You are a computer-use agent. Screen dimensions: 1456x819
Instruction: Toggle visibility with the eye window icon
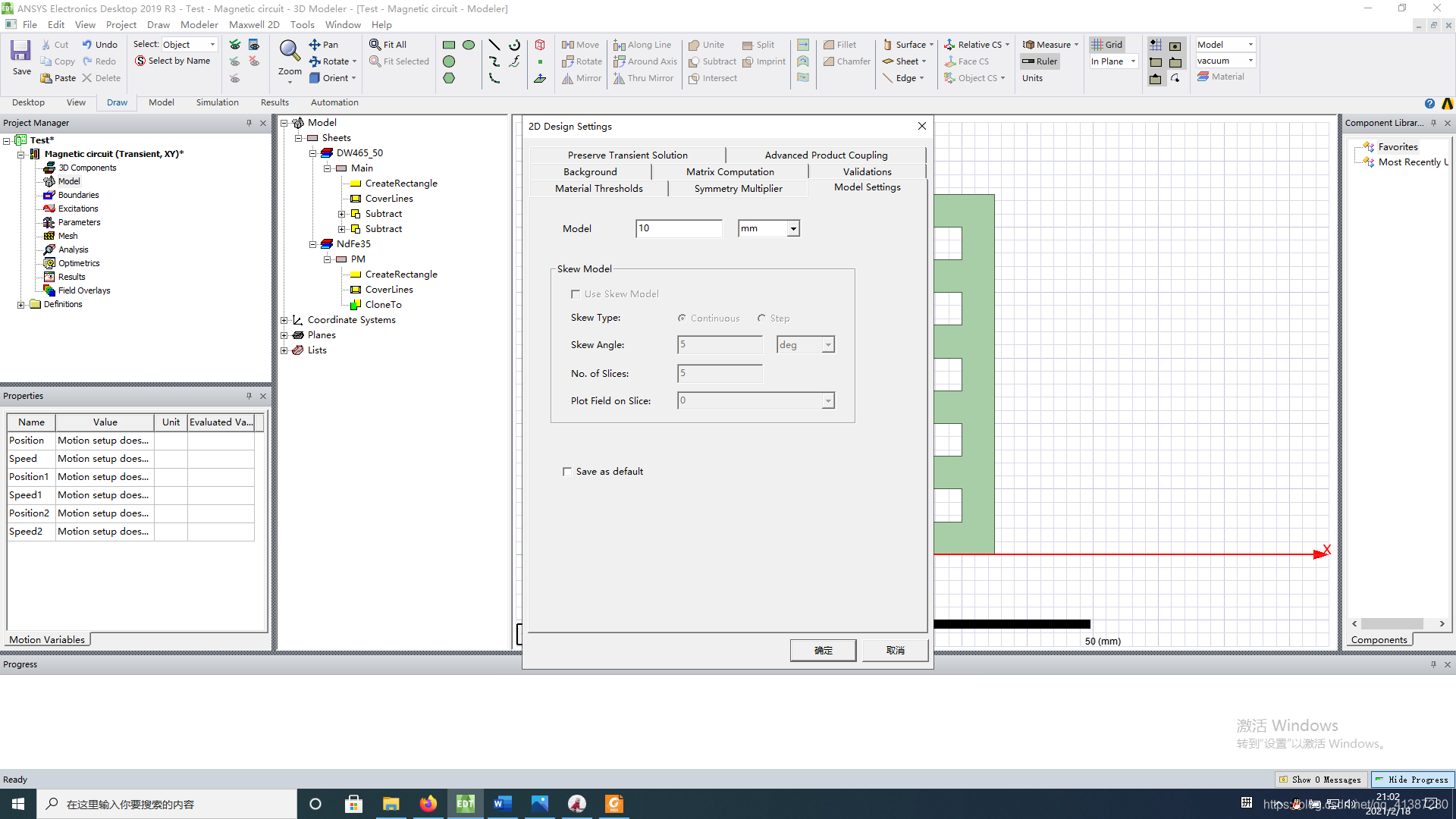coord(254,45)
